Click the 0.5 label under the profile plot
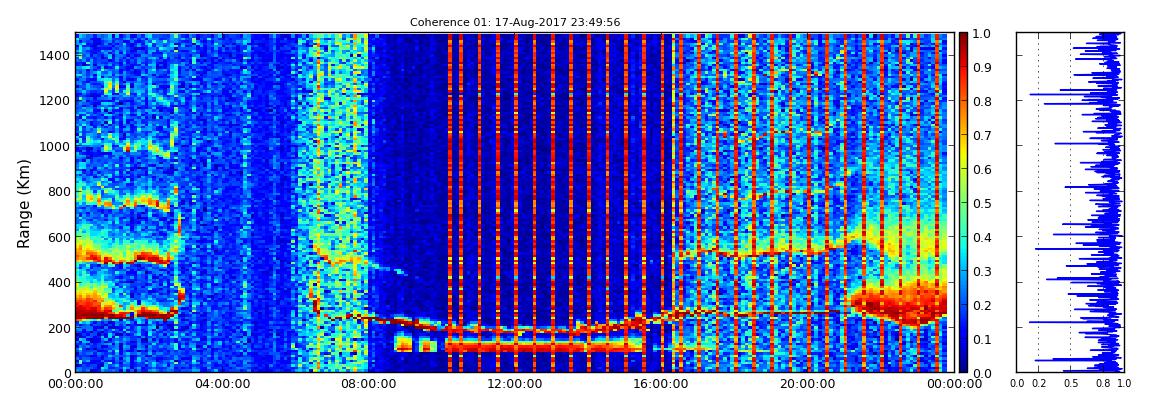 click(x=1071, y=384)
